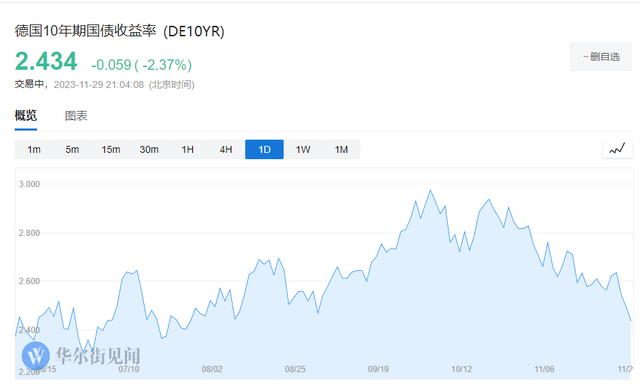The image size is (640, 384).
Task: Choose the 1H timeframe
Action: coord(187,149)
